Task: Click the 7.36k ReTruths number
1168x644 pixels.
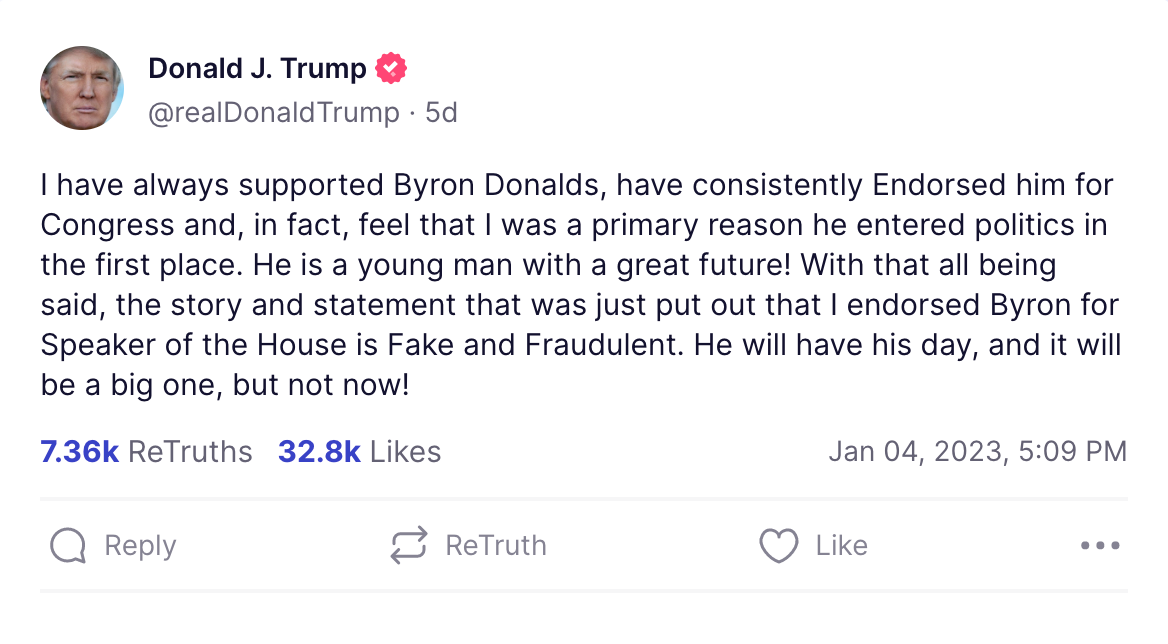Action: point(80,452)
